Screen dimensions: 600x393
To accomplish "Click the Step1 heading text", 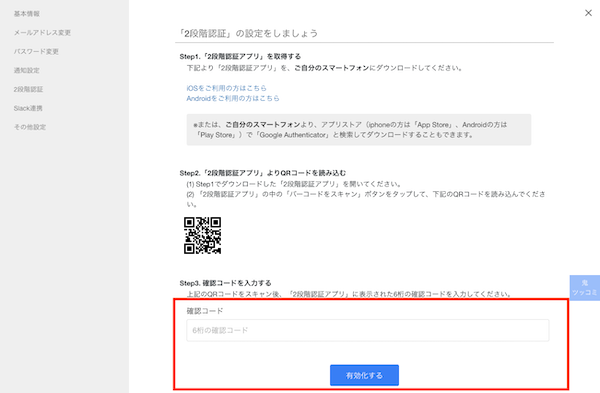I will [x=240, y=56].
